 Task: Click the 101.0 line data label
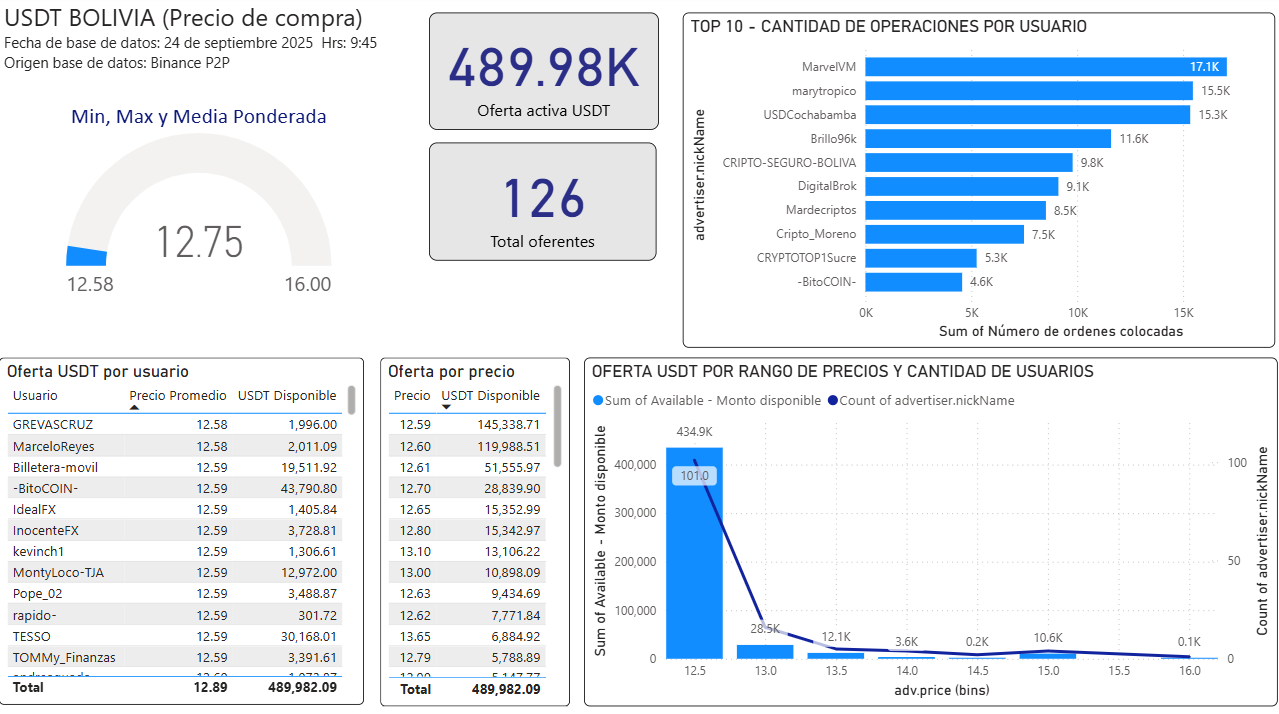click(694, 476)
